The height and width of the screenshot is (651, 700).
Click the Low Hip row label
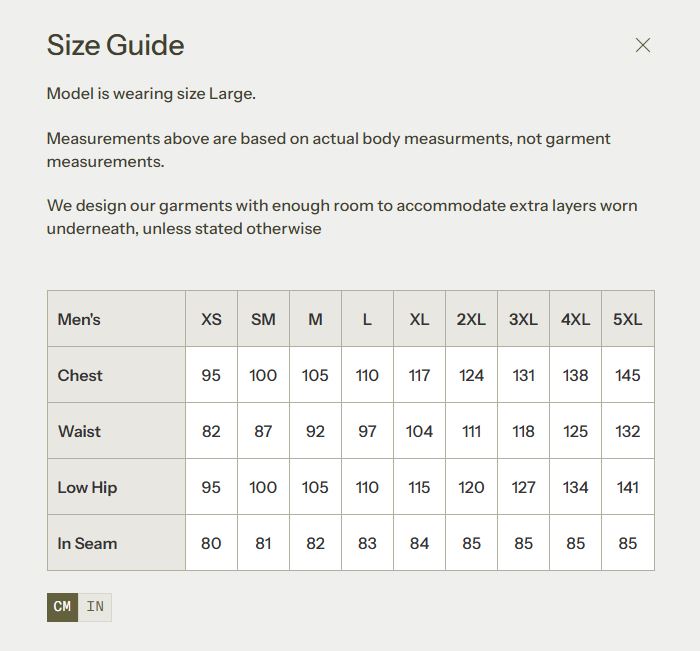(x=87, y=488)
